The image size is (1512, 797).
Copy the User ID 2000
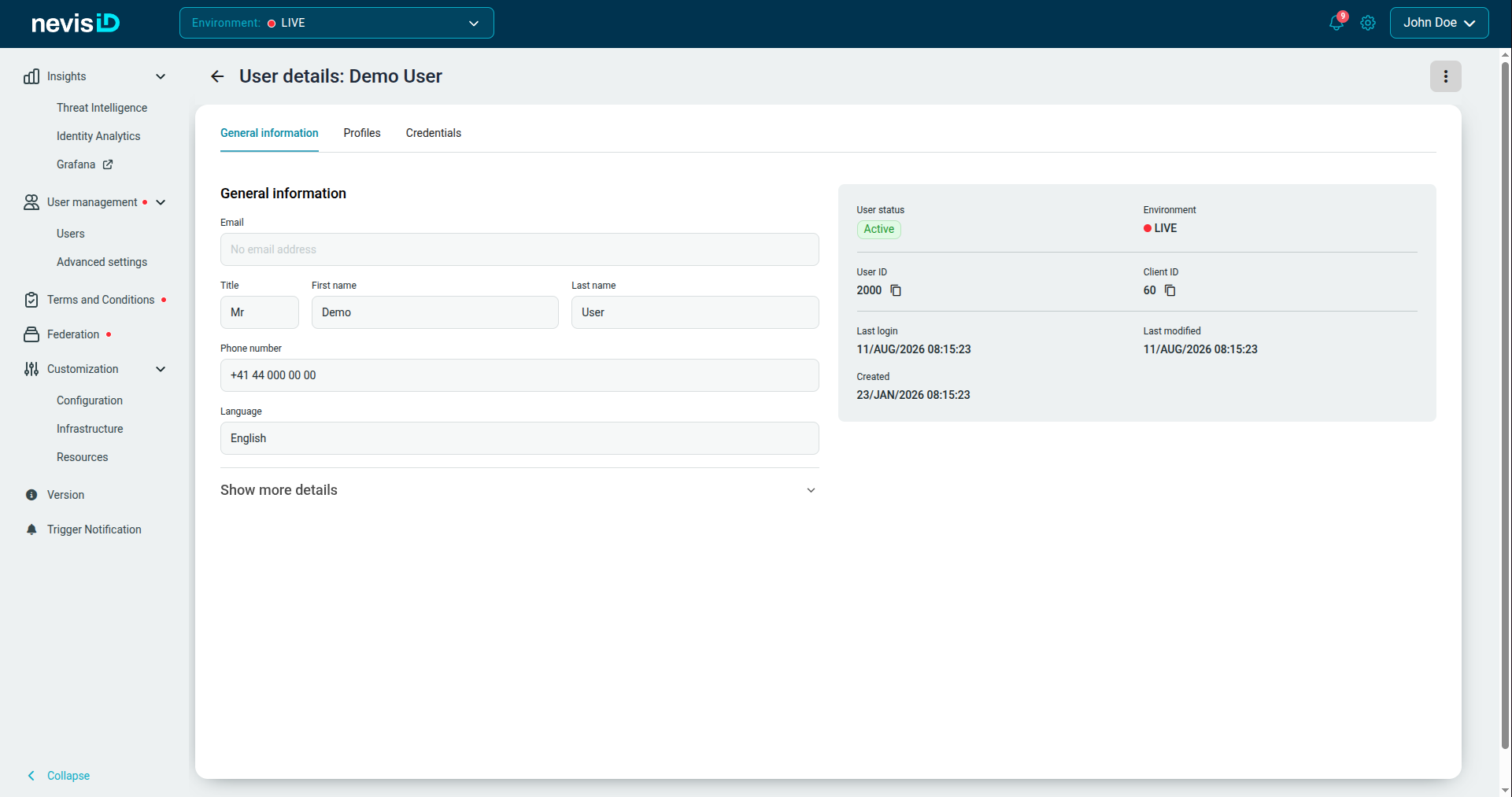tap(896, 290)
